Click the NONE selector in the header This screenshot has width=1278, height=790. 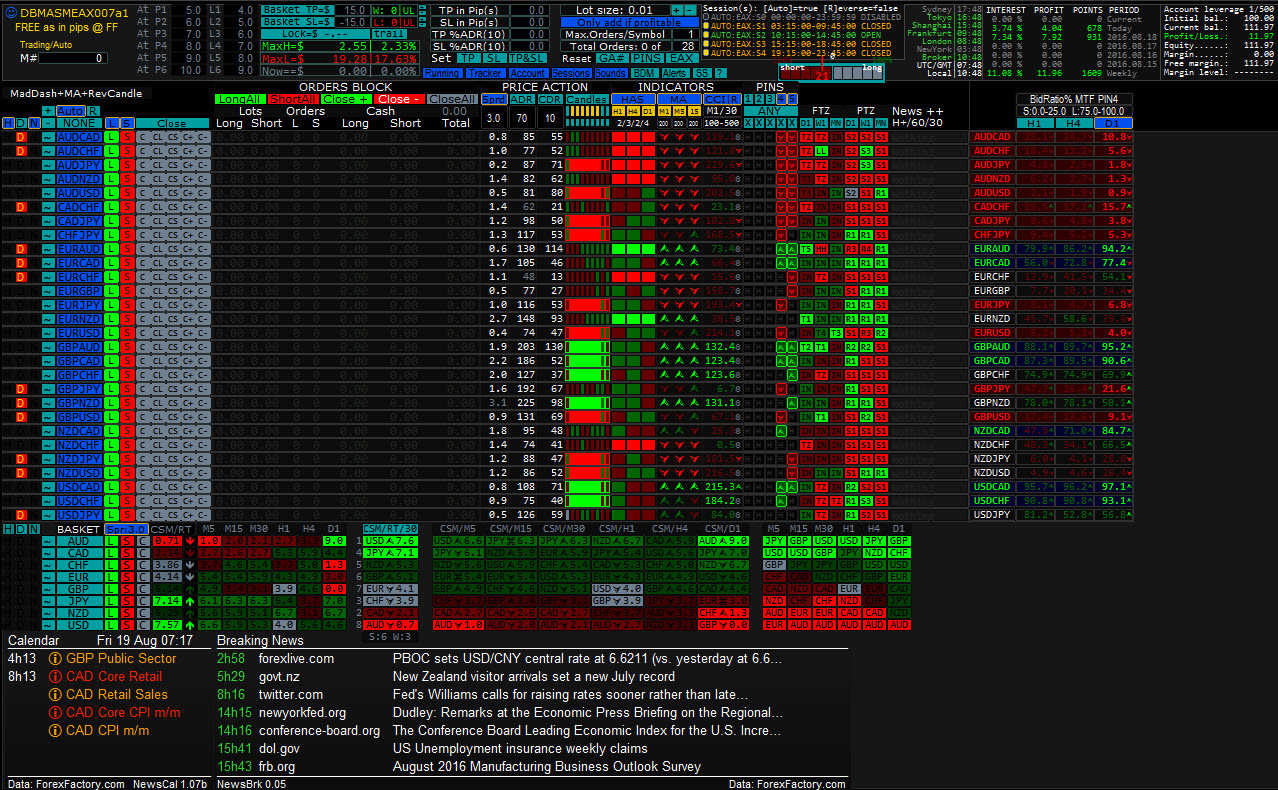[x=78, y=123]
